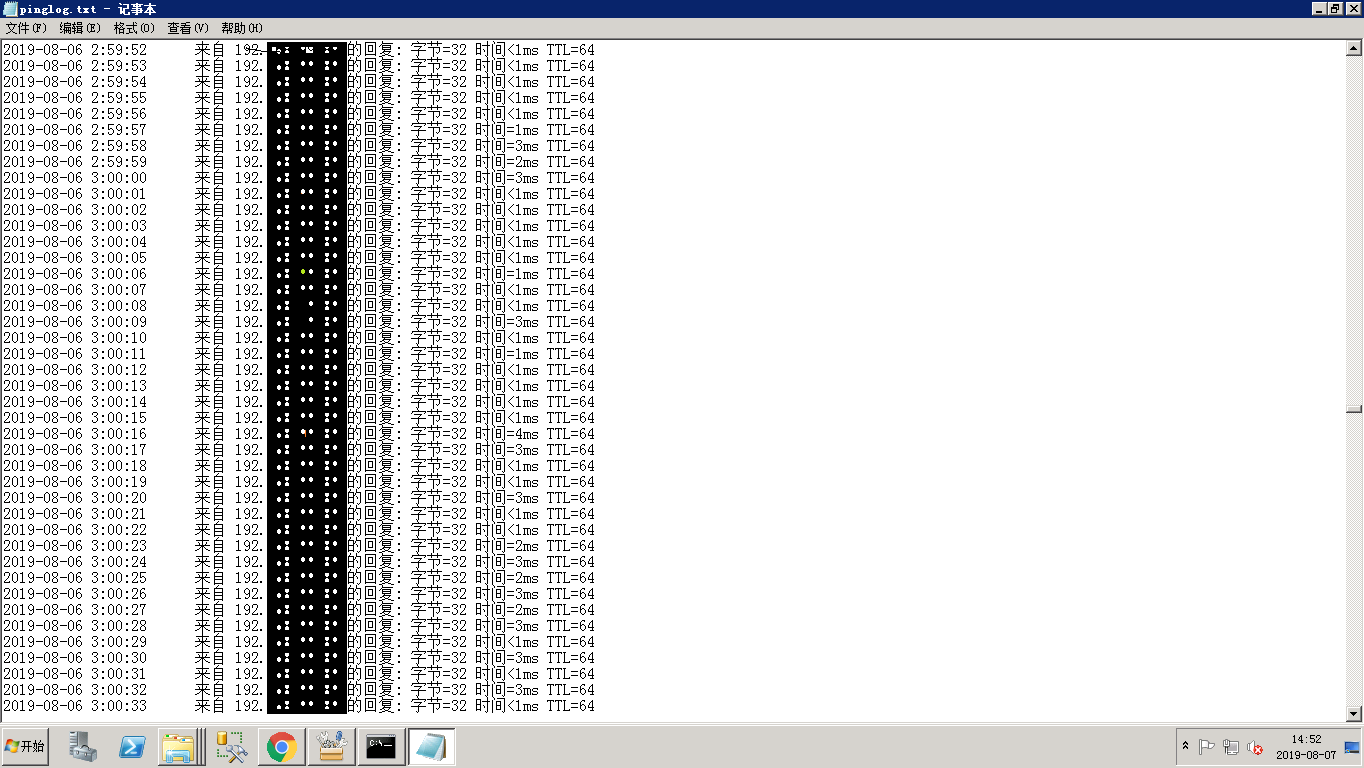The width and height of the screenshot is (1364, 768).
Task: Click the Notepad icon in the title bar
Action: pos(10,9)
